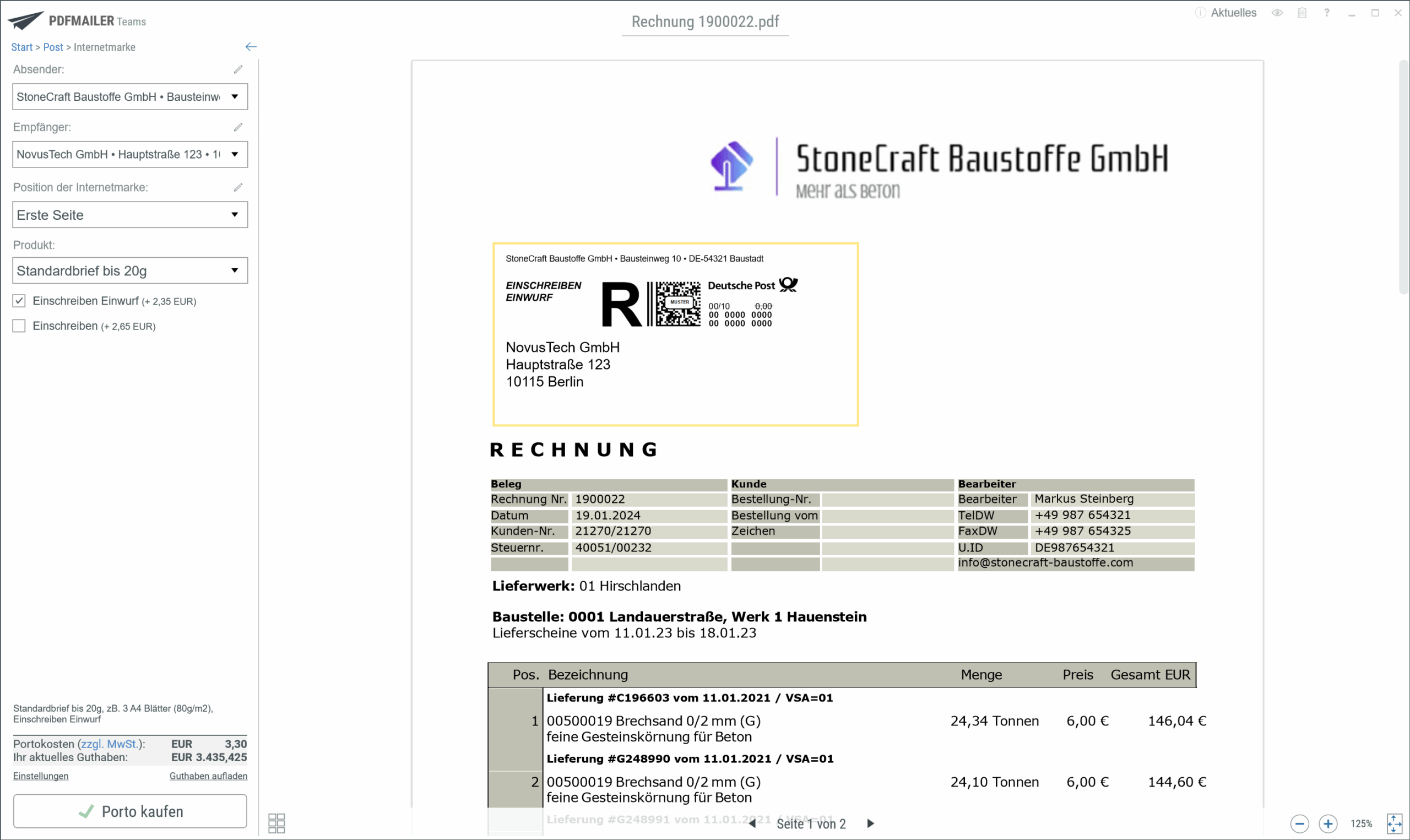Navigate to Post in breadcrumb
The height and width of the screenshot is (840, 1410).
point(53,47)
